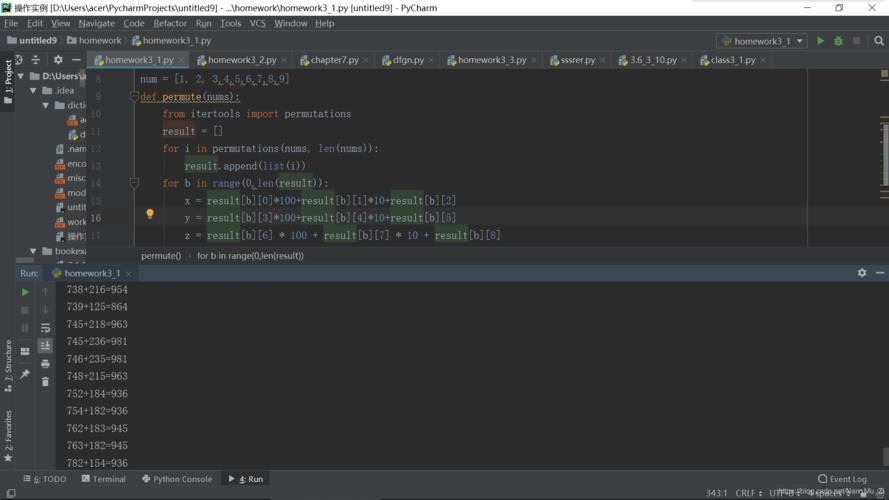Run homework3_1 from the top toolbar
The width and height of the screenshot is (889, 500).
click(821, 41)
